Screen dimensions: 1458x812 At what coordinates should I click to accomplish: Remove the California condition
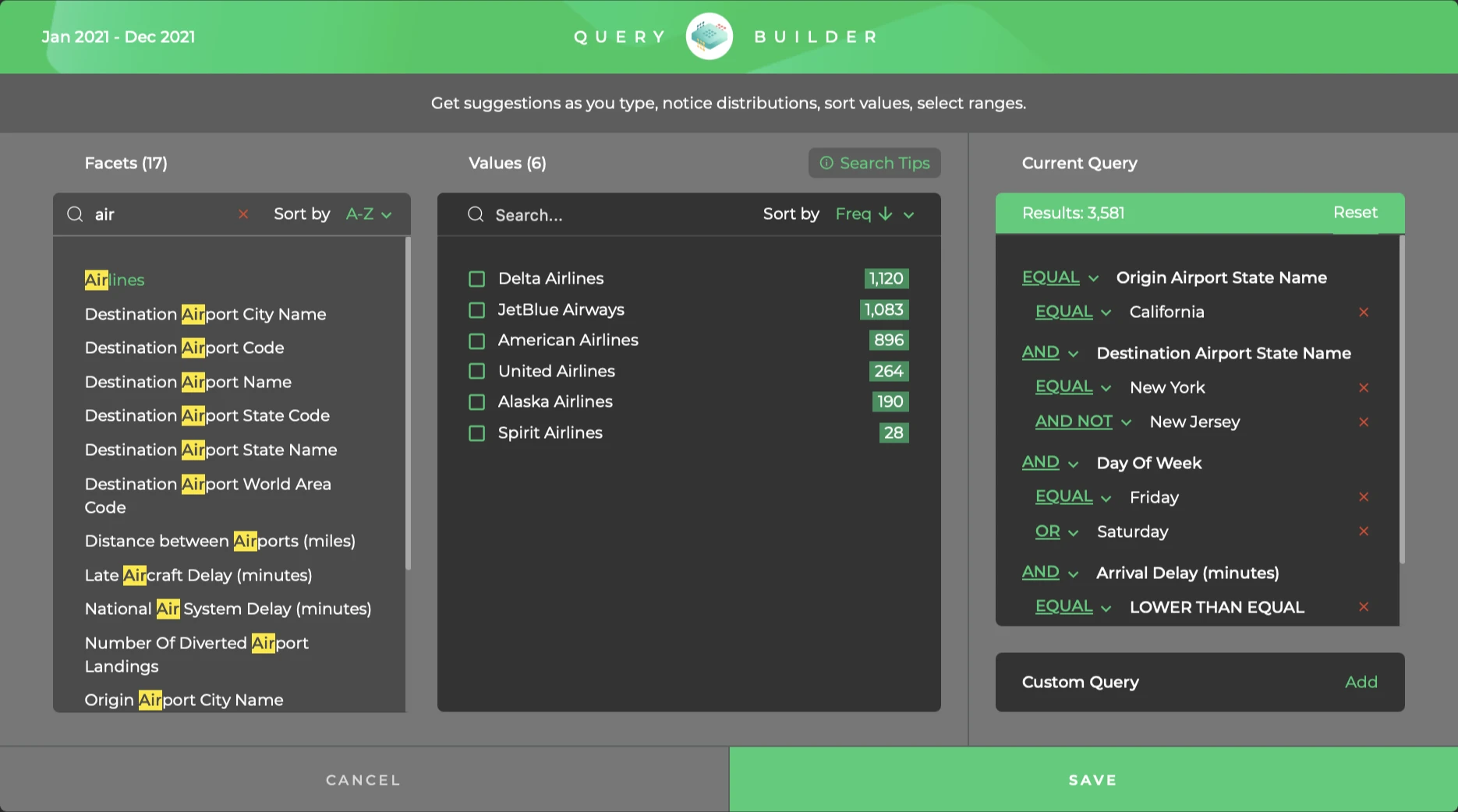1364,312
